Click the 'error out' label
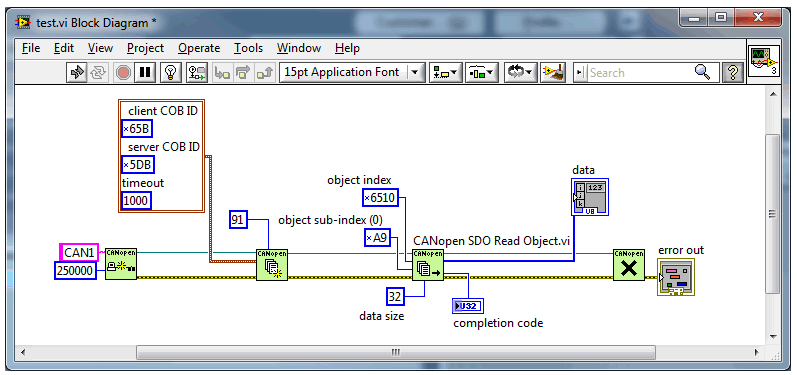797x375 pixels. [681, 251]
